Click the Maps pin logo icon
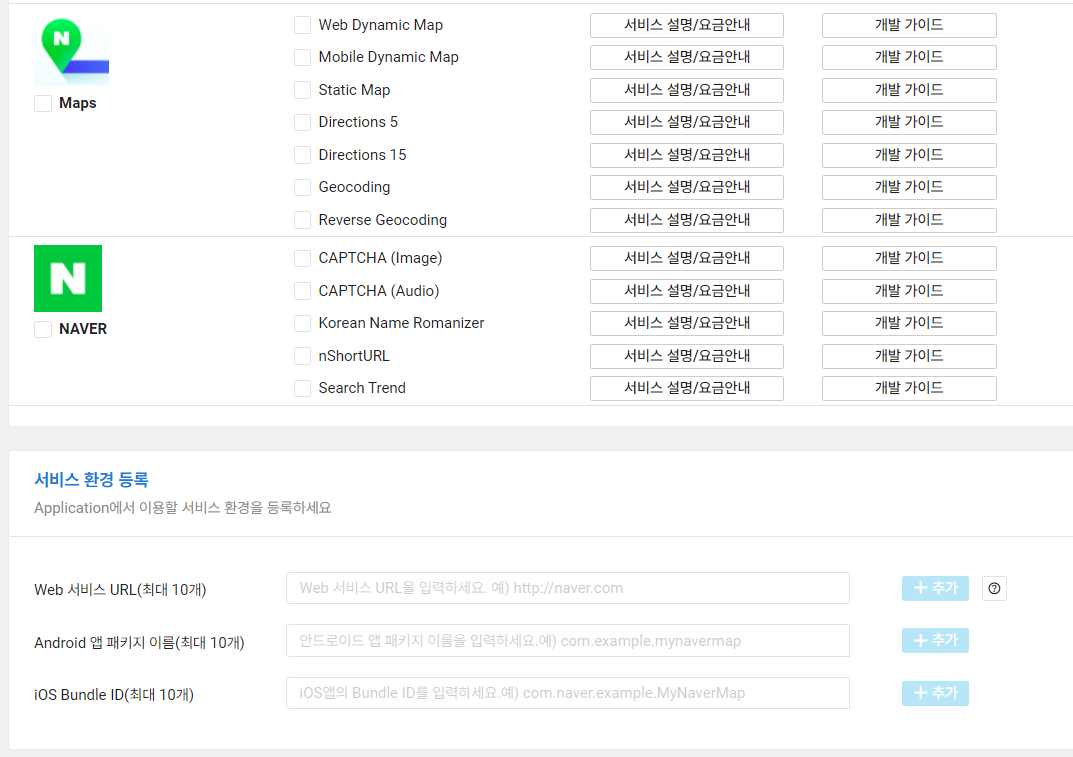This screenshot has height=757, width=1073. [71, 51]
